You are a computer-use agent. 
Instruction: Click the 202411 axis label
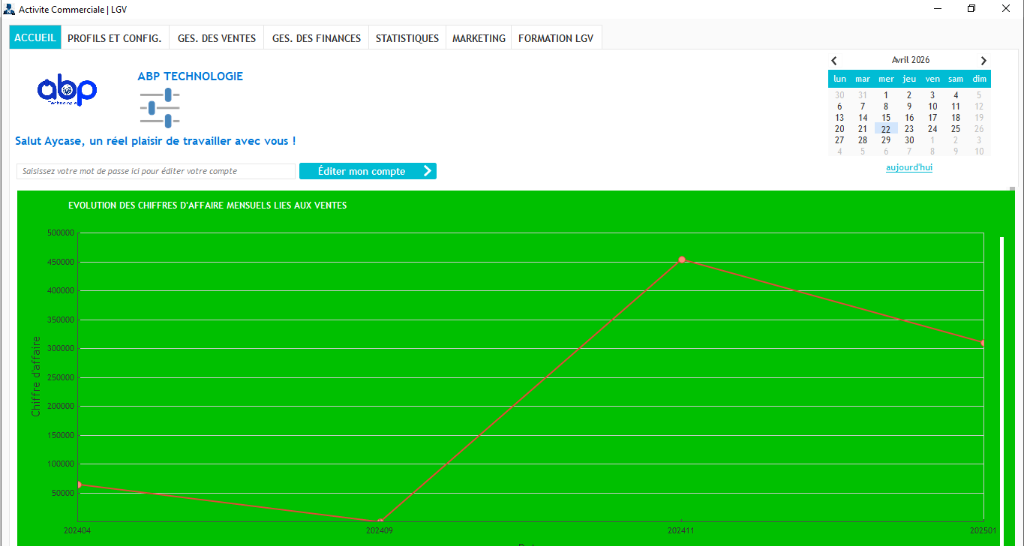(x=680, y=530)
